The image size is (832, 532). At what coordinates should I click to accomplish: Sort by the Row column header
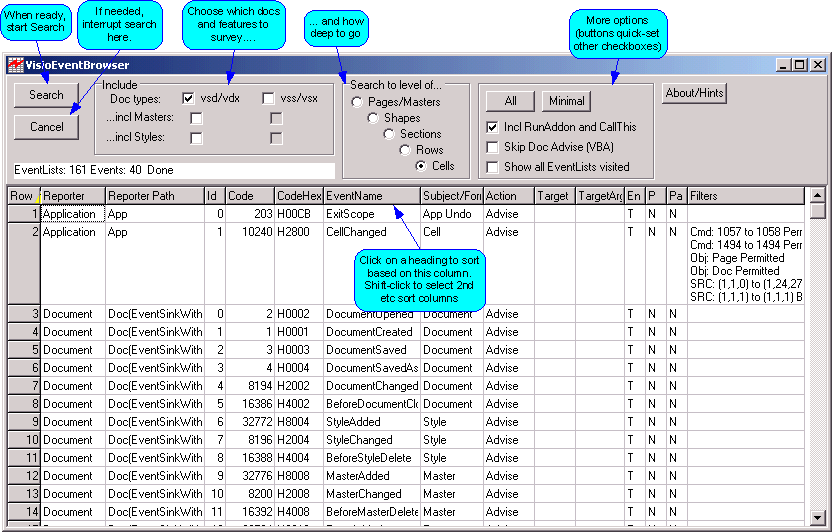(x=24, y=196)
